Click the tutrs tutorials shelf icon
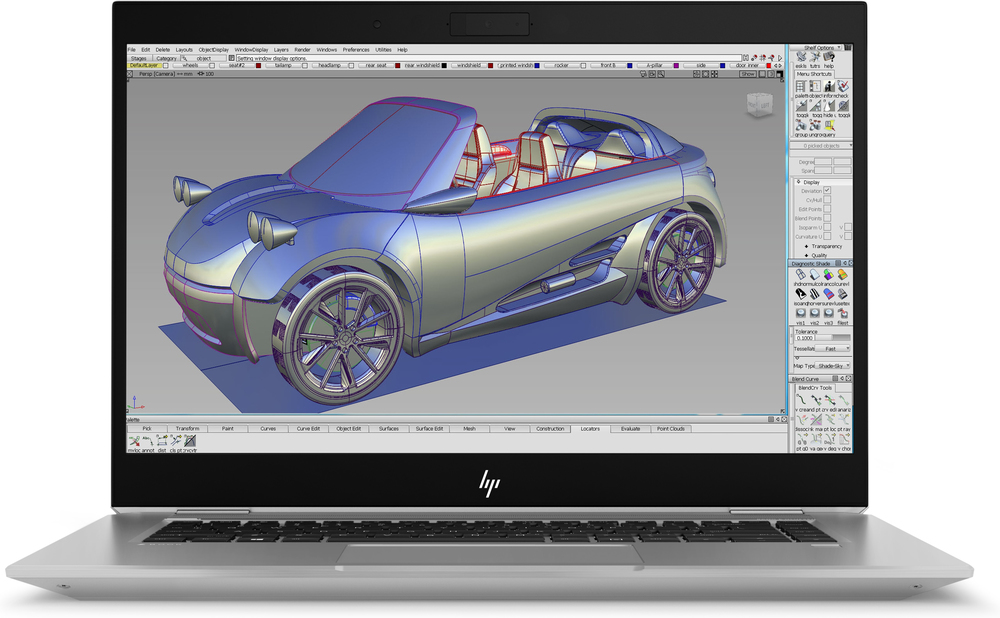The height and width of the screenshot is (618, 1000). pyautogui.click(x=815, y=57)
